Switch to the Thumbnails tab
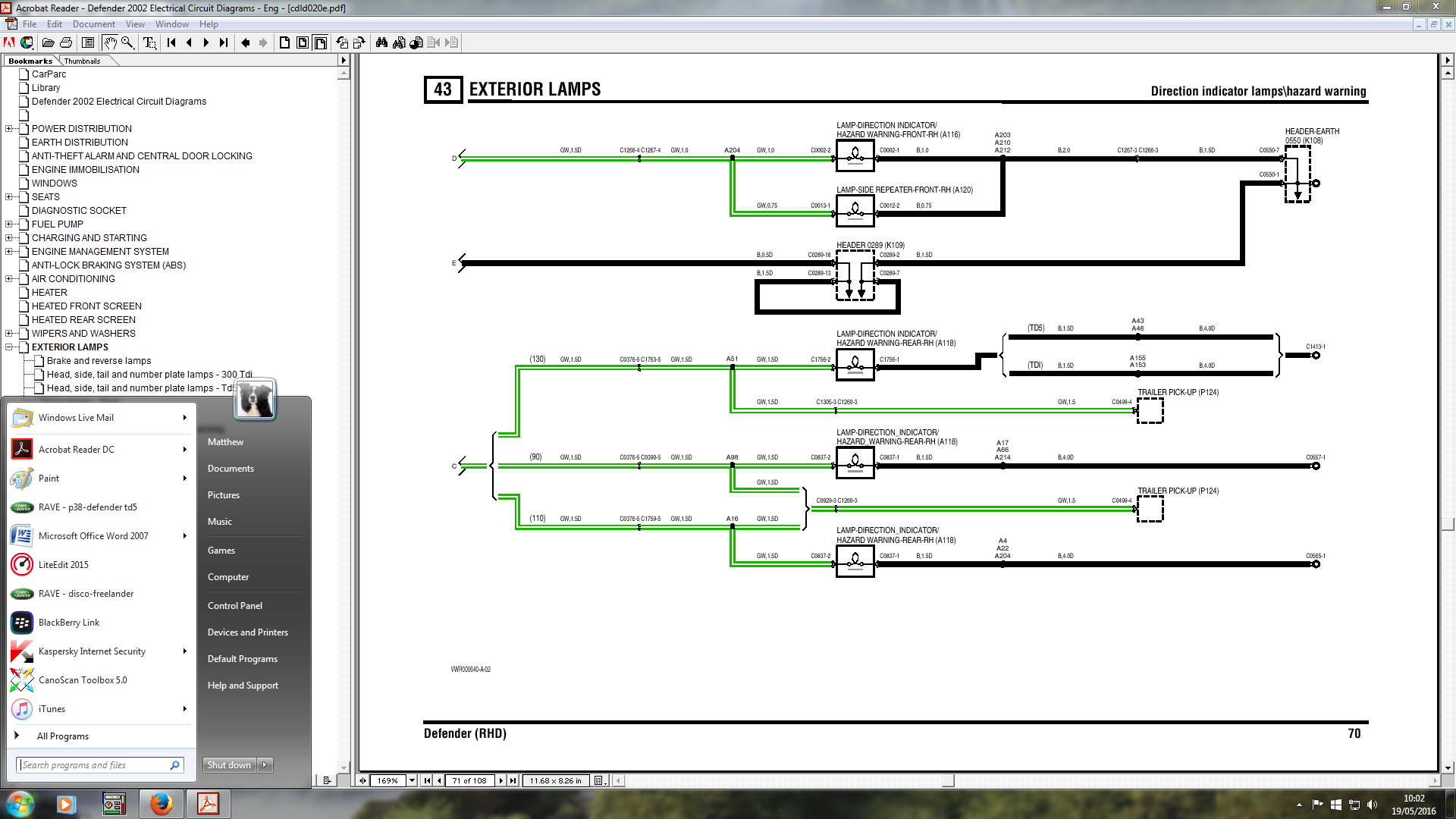 coord(82,61)
